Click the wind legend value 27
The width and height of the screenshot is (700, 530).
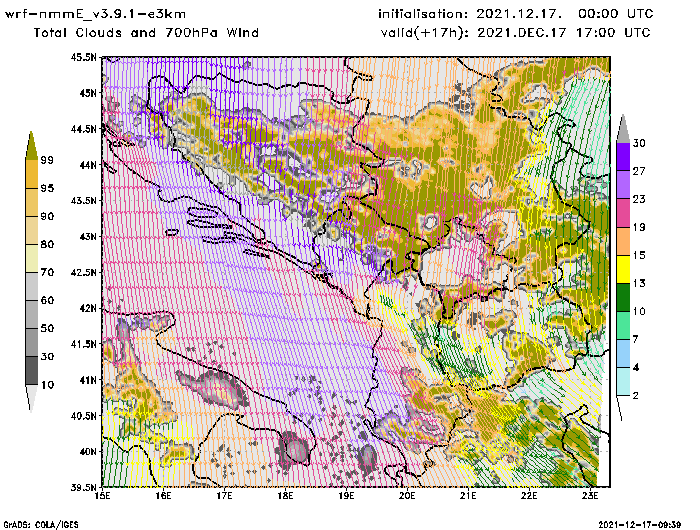tap(639, 171)
